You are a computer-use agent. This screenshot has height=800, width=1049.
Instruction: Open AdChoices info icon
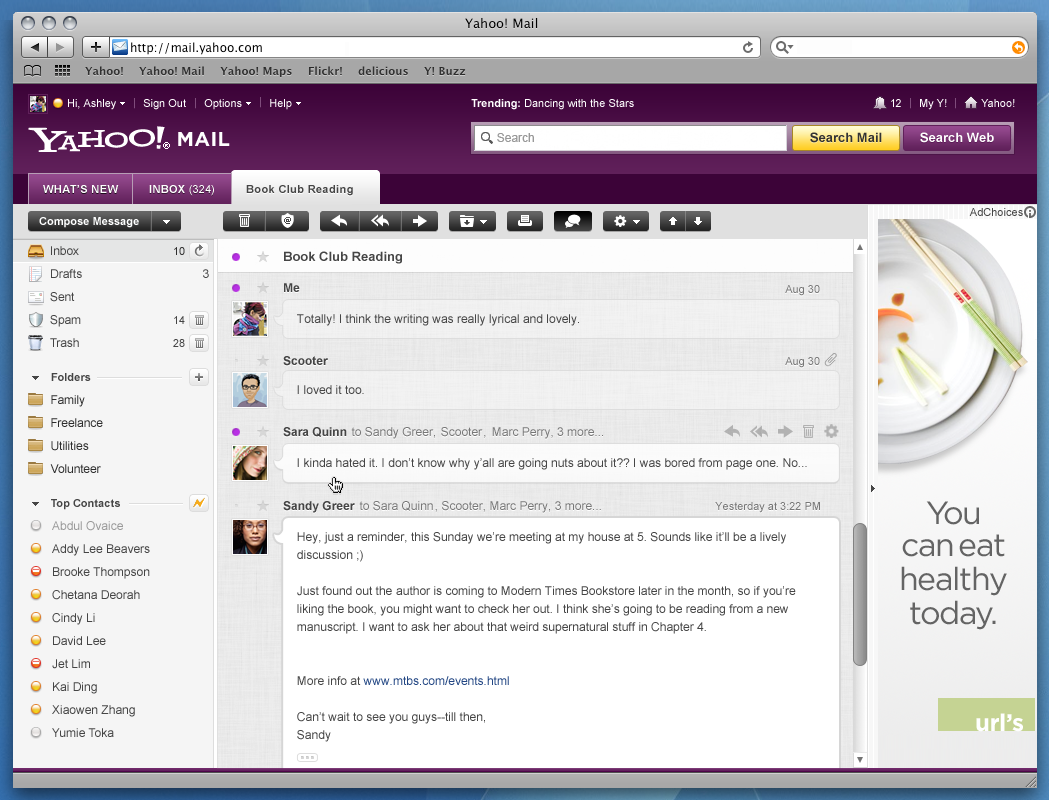tap(1030, 212)
